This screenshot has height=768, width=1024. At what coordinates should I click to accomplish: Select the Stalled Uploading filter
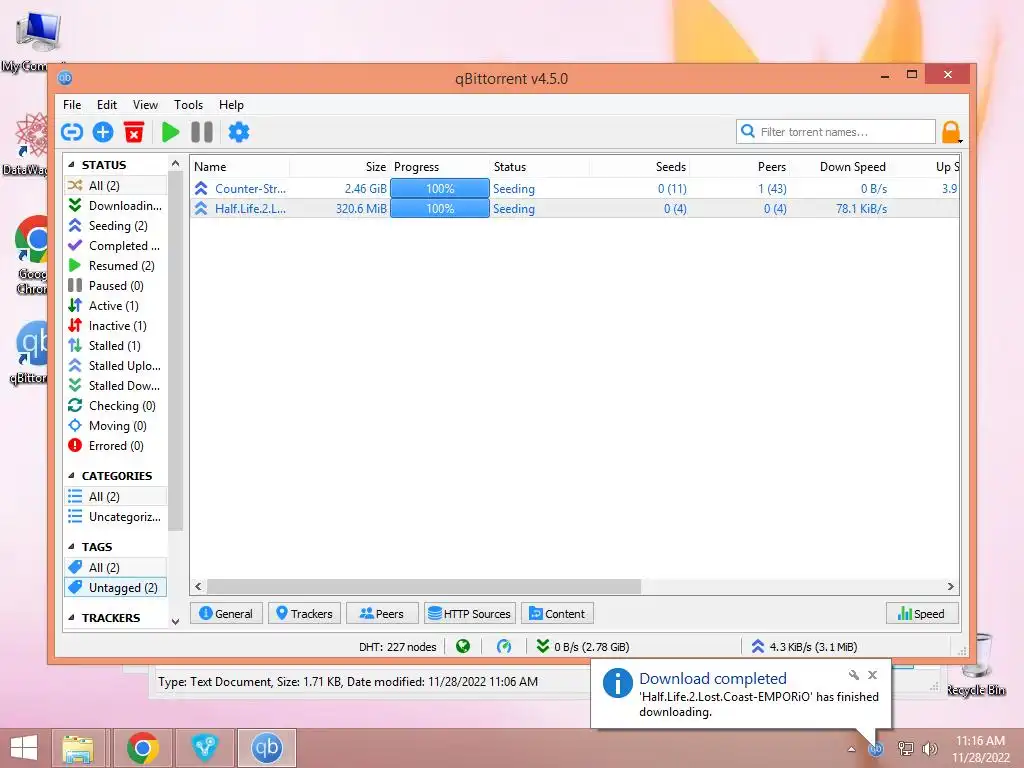click(116, 366)
